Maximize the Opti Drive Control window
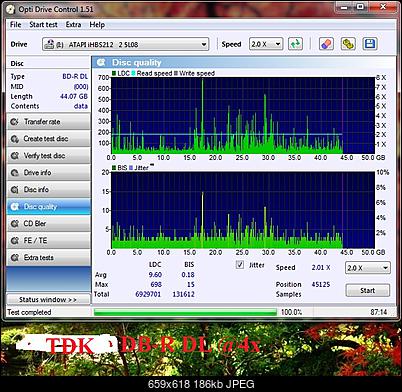The width and height of the screenshot is (402, 392). [x=361, y=6]
